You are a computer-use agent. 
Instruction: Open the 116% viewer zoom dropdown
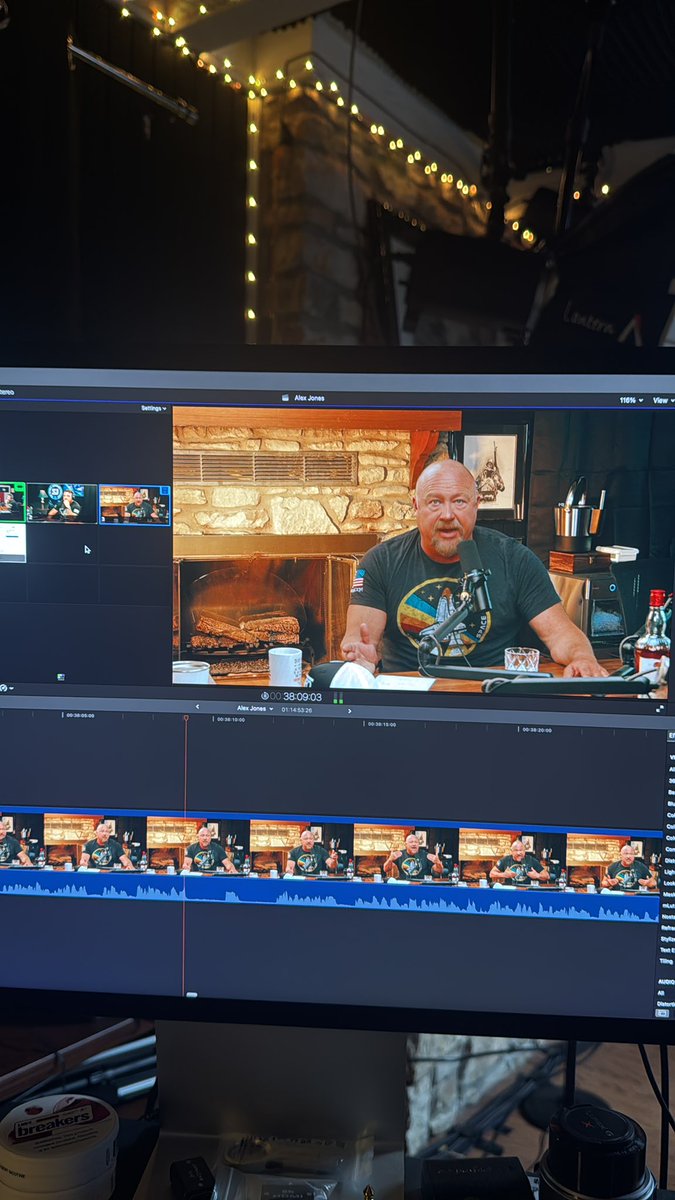click(x=630, y=399)
